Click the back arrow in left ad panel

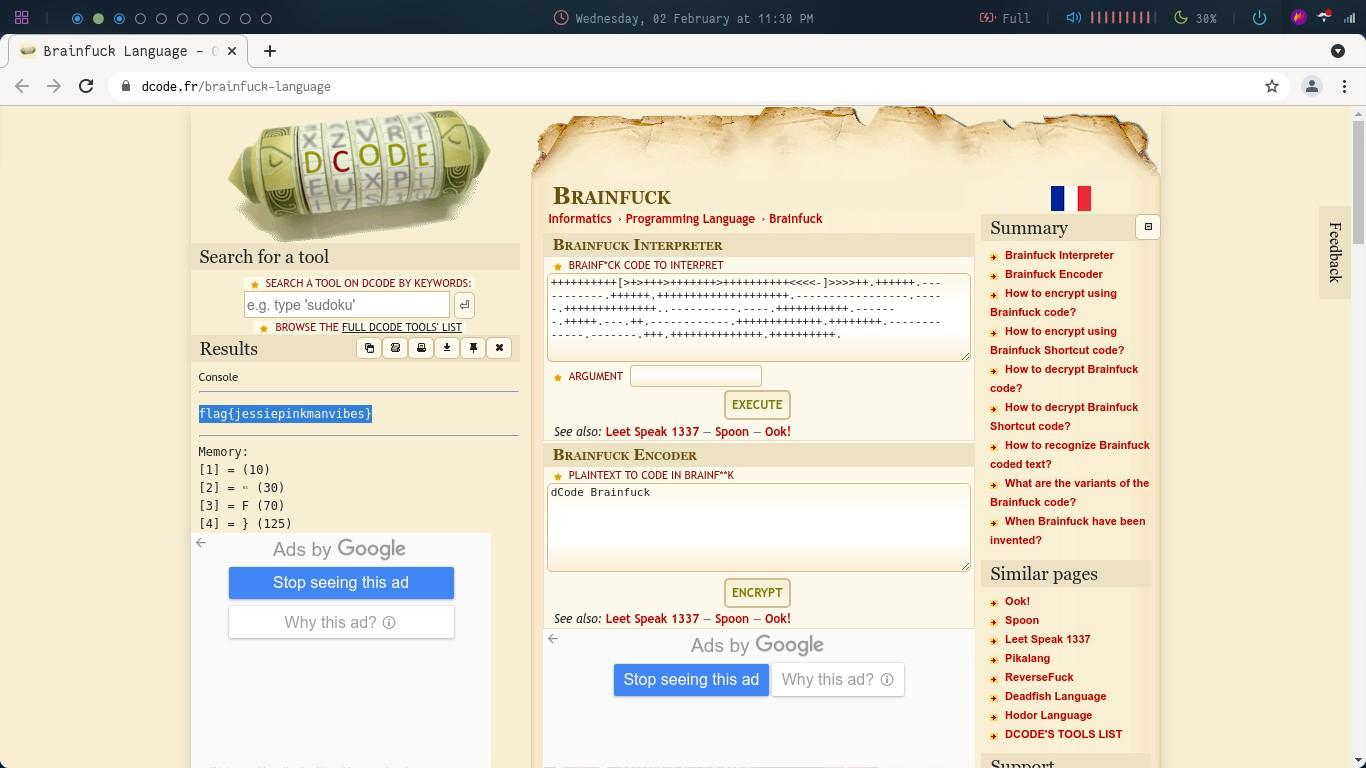[x=201, y=543]
